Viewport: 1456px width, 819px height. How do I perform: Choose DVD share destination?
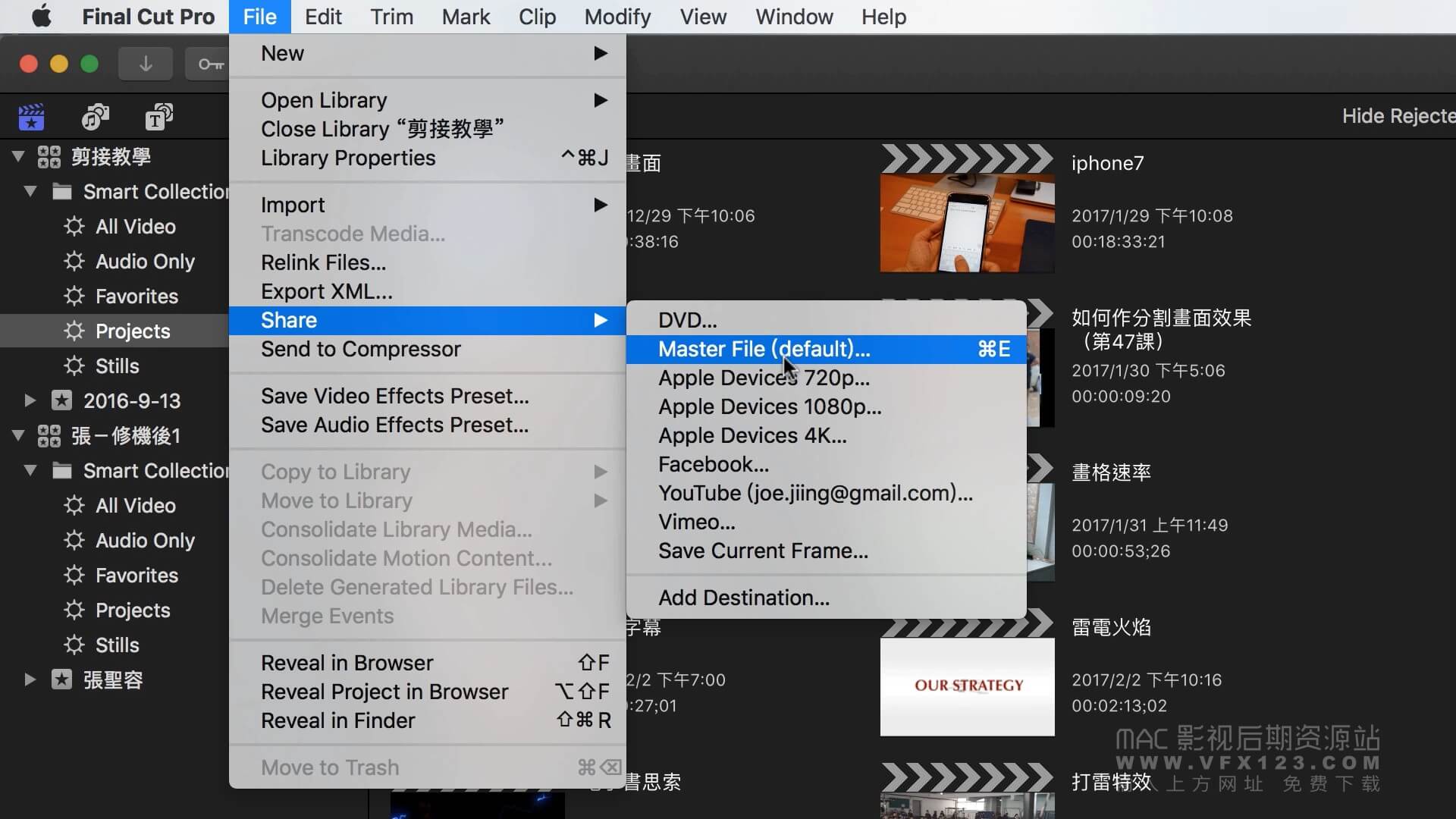pos(827,320)
